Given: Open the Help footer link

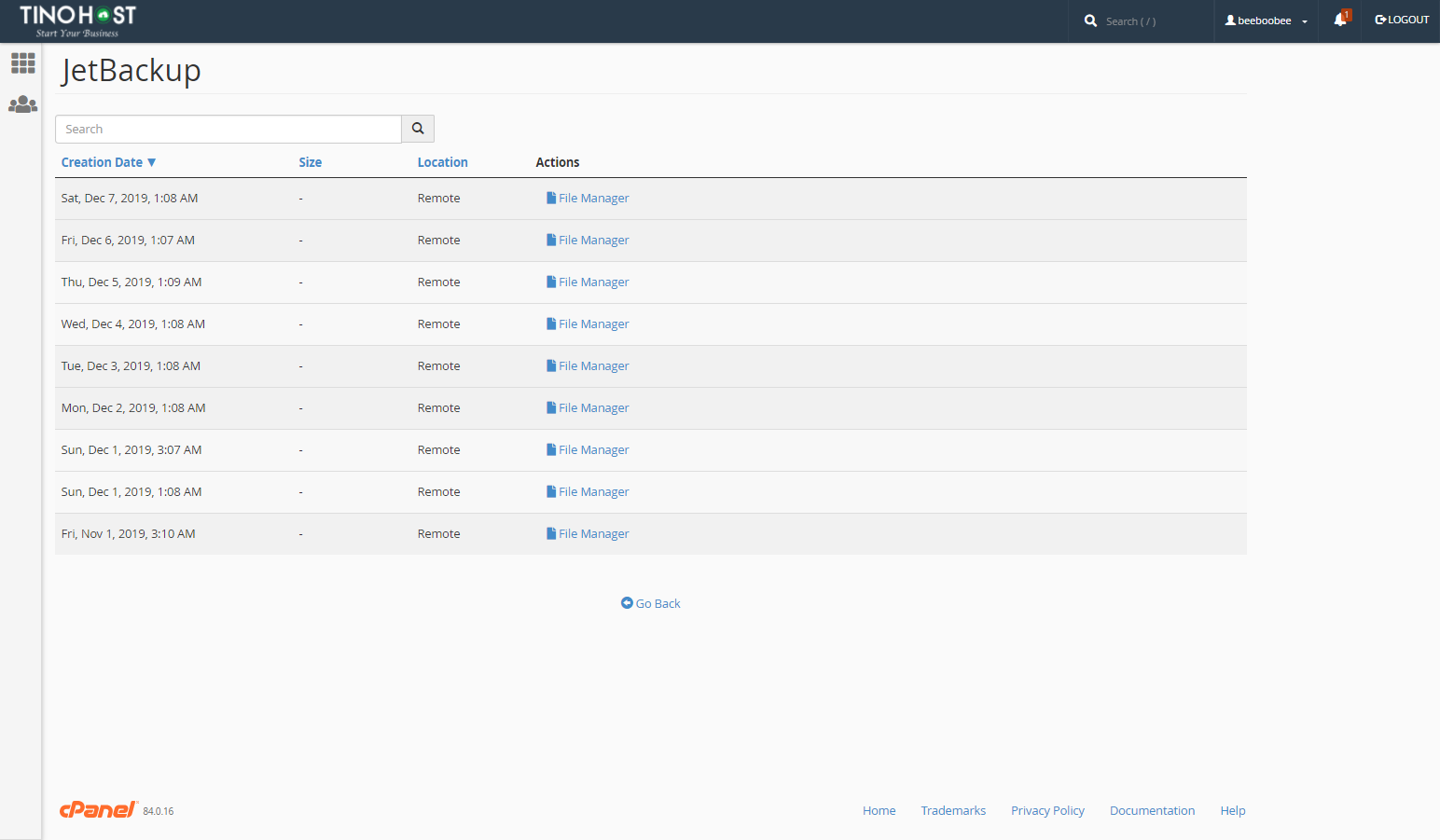Looking at the screenshot, I should click(x=1233, y=810).
